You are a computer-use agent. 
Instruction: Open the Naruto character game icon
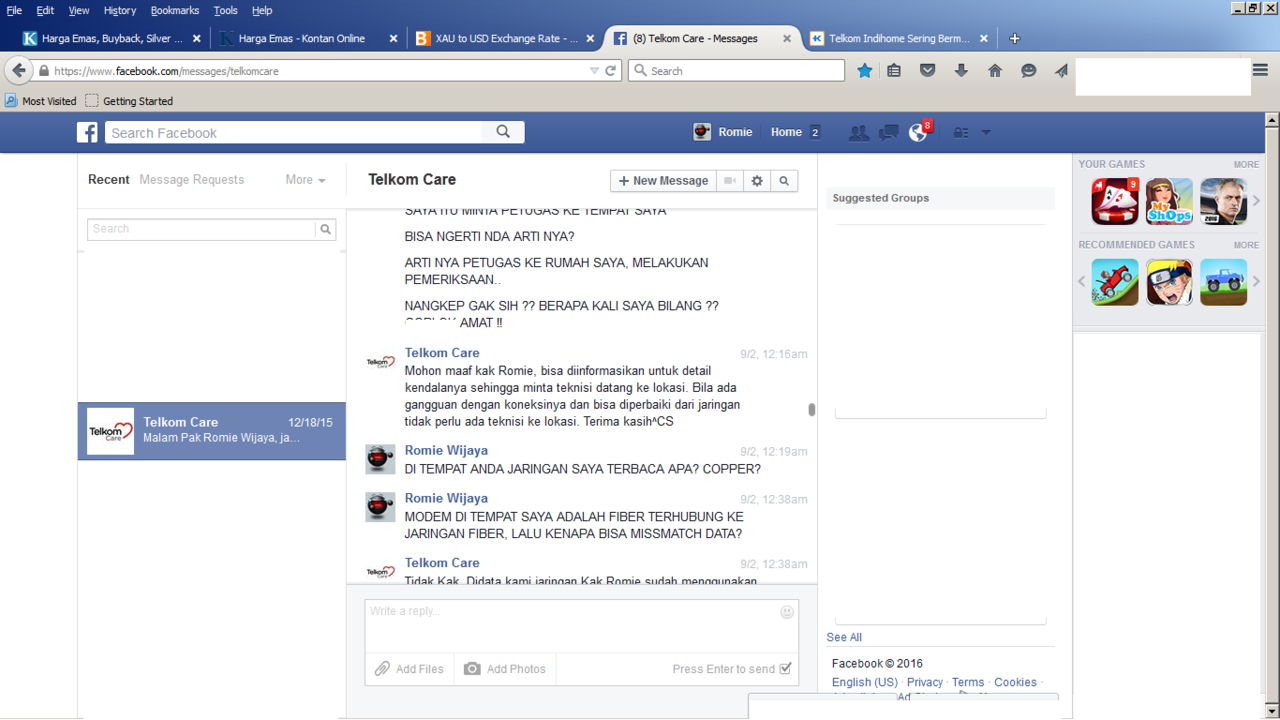click(1169, 282)
